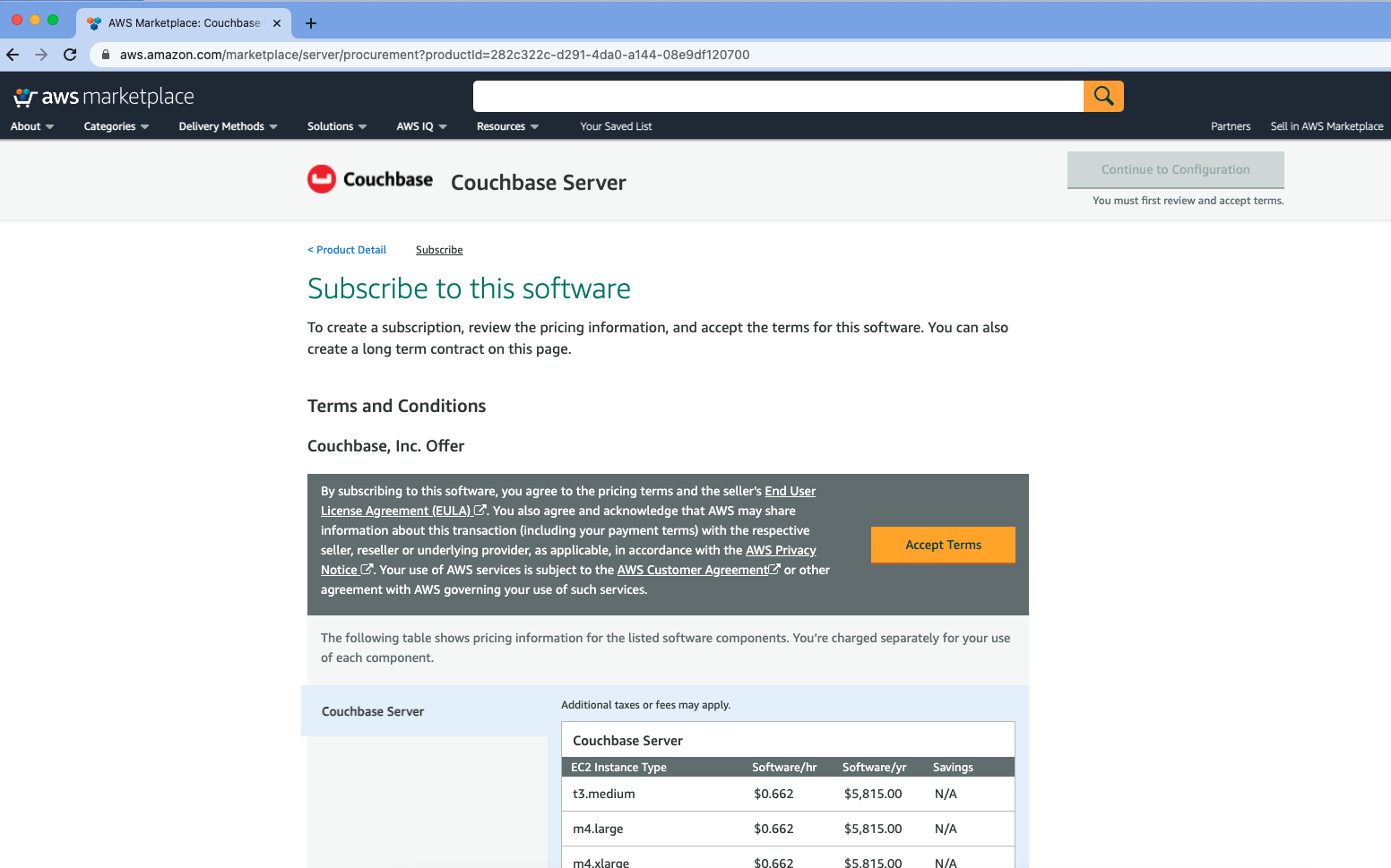Click the Accept Terms button

[x=942, y=544]
